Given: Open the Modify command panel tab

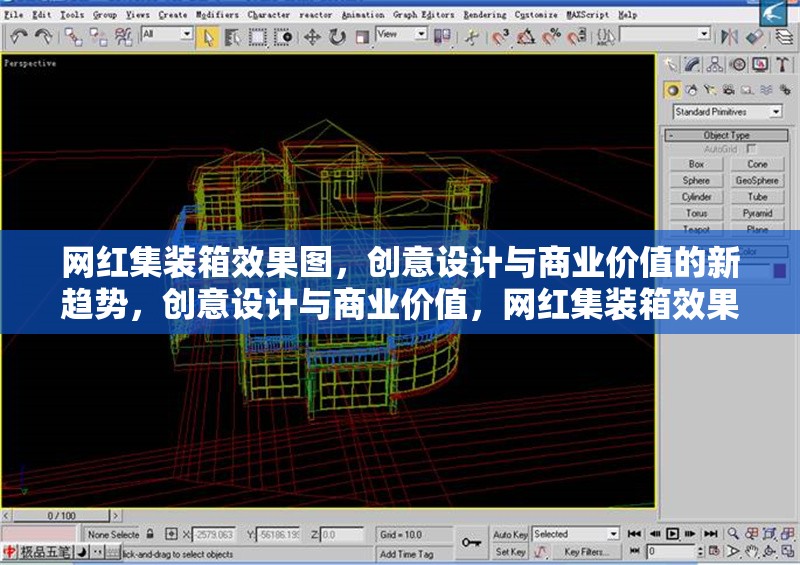Looking at the screenshot, I should tap(693, 65).
